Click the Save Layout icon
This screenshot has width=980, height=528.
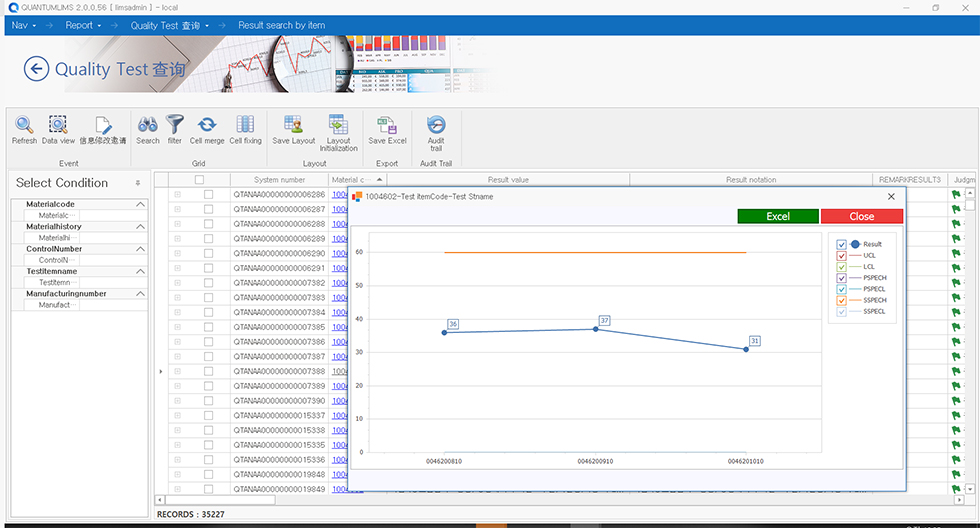coord(294,126)
